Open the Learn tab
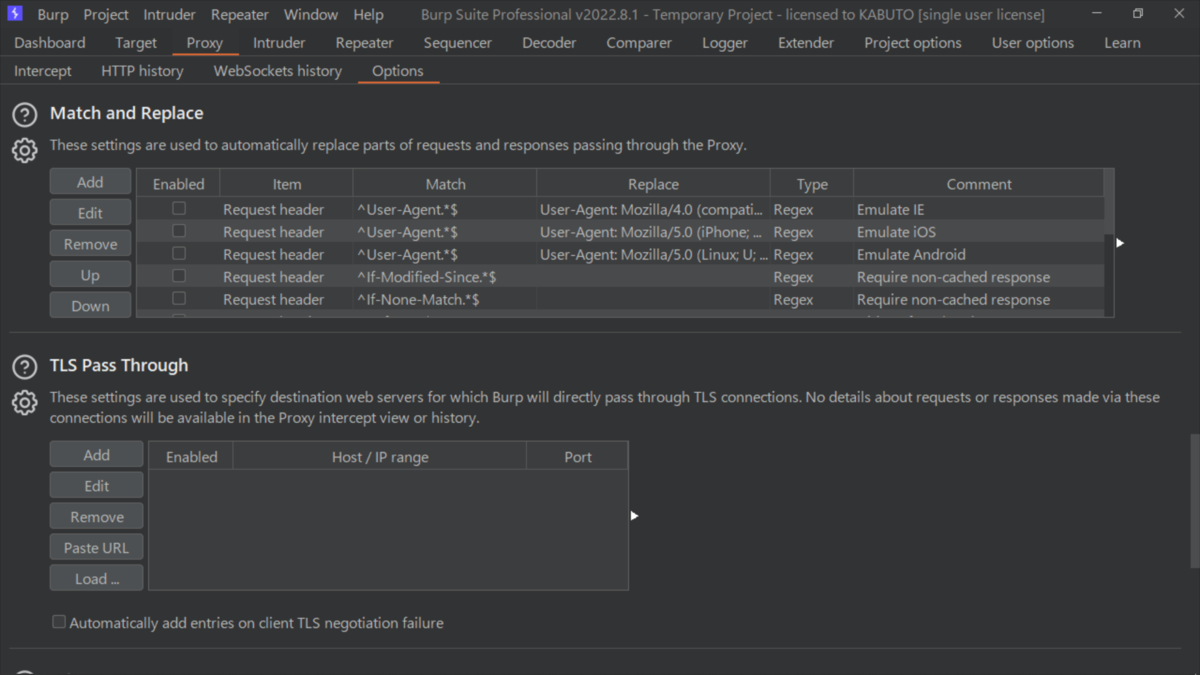 1122,43
